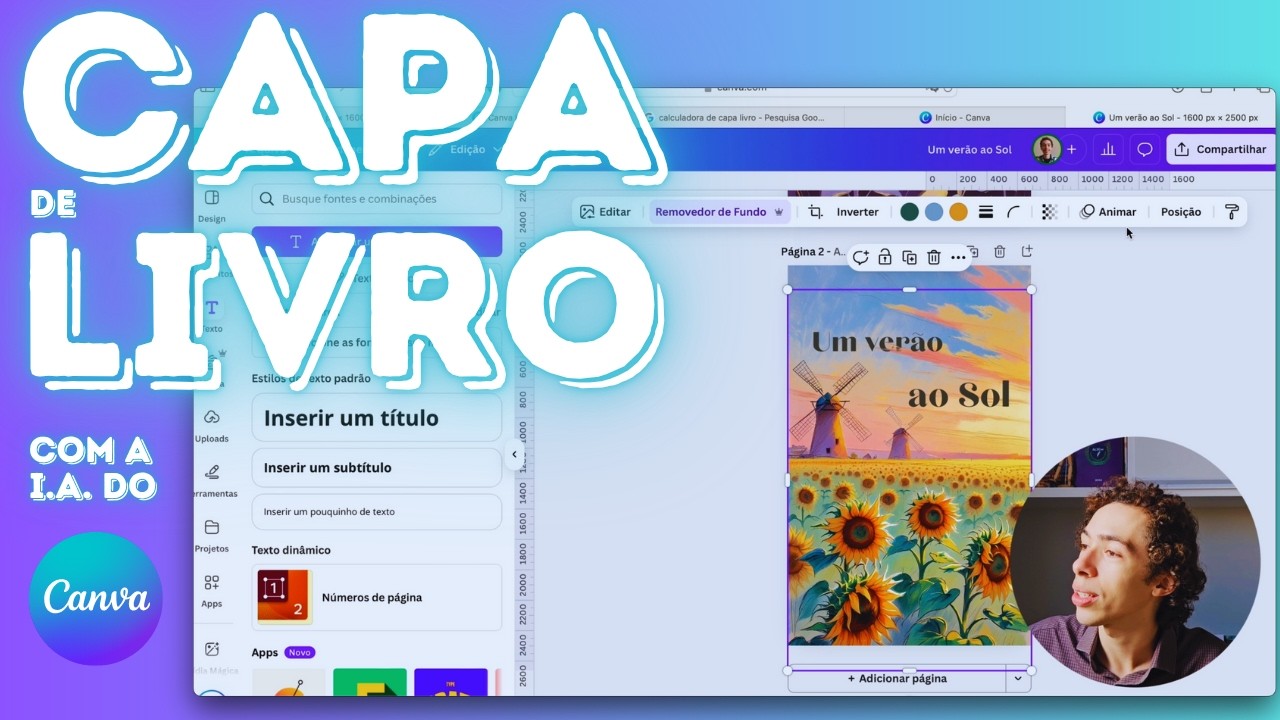Select the 'Um verão' text on canvas

pyautogui.click(x=877, y=342)
